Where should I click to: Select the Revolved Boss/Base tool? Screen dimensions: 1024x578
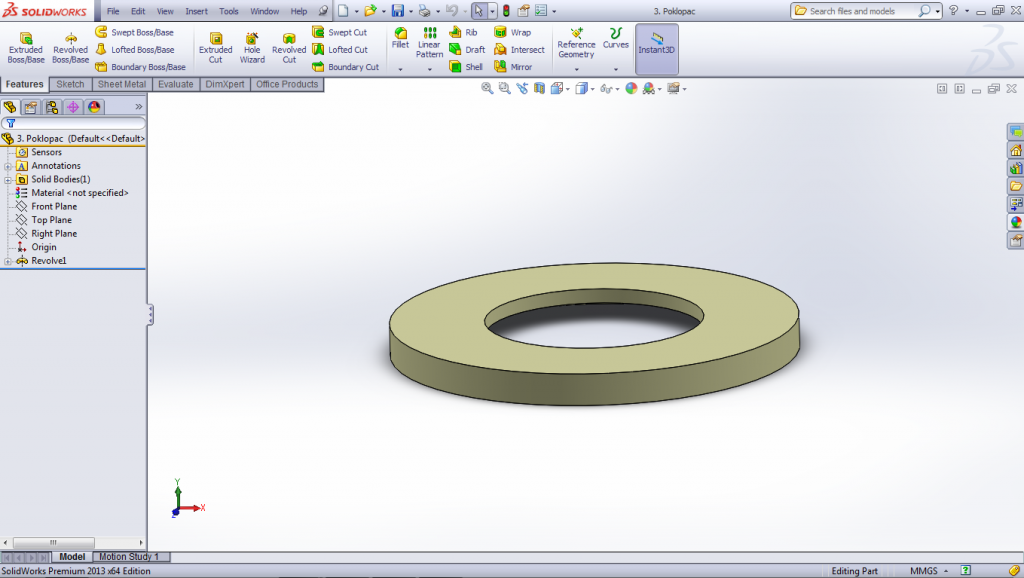click(x=70, y=48)
